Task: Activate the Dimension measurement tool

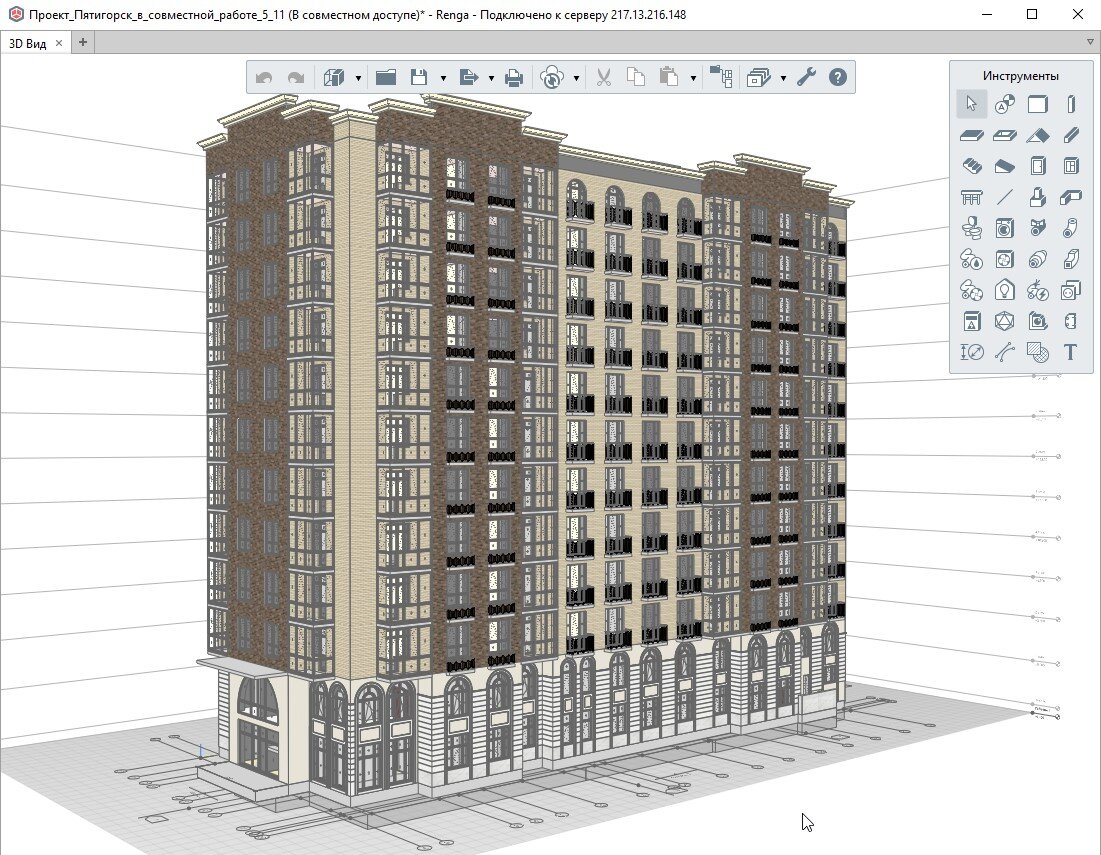Action: pyautogui.click(x=971, y=351)
